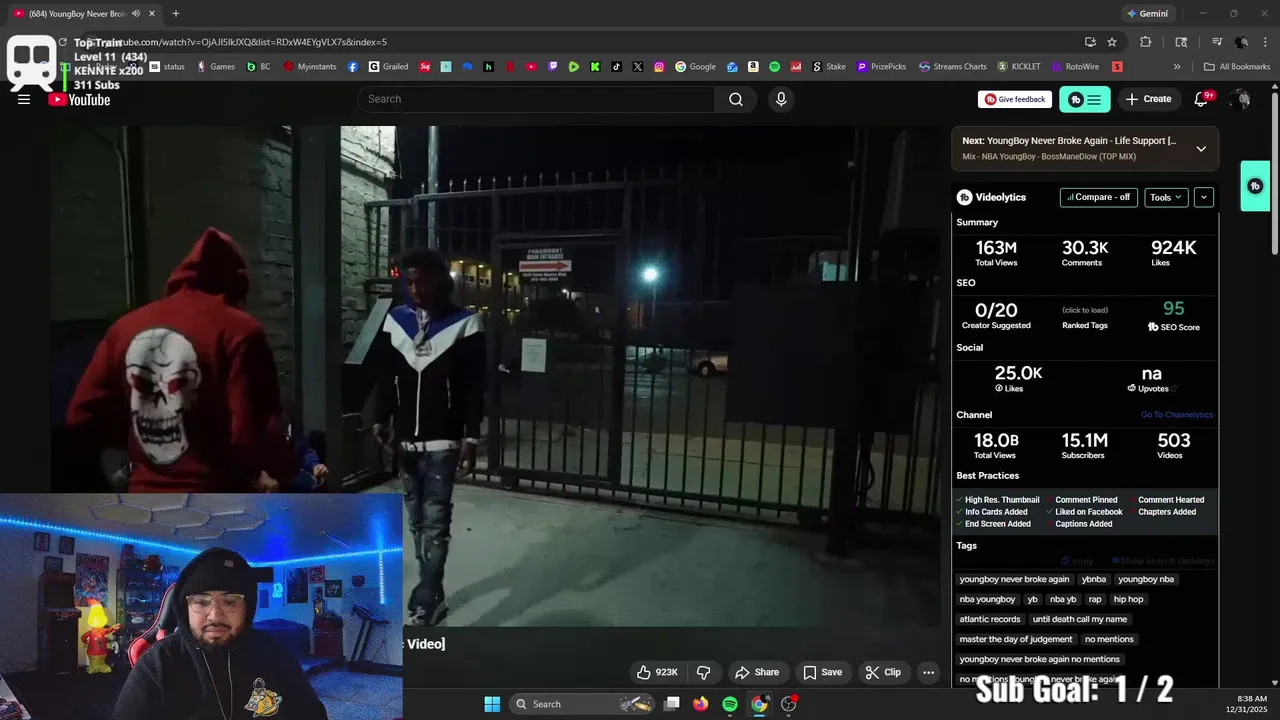Show more bookmarks with the chevron
1280x720 pixels.
tap(1177, 67)
